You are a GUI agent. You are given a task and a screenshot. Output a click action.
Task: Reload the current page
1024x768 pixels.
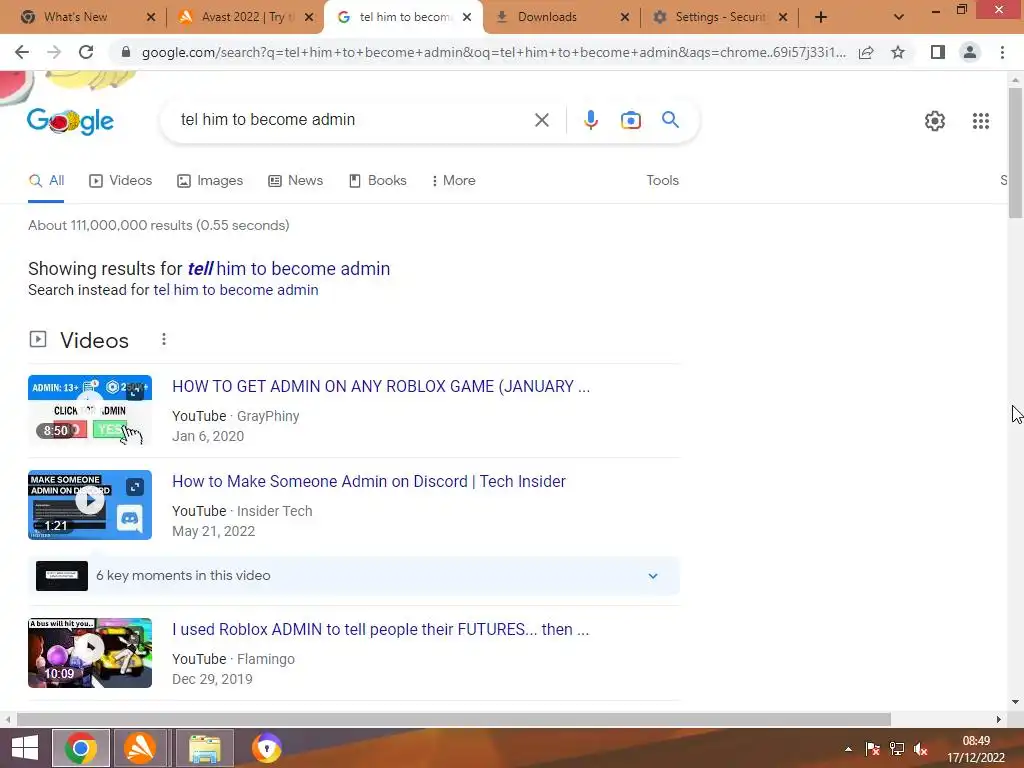pos(86,52)
